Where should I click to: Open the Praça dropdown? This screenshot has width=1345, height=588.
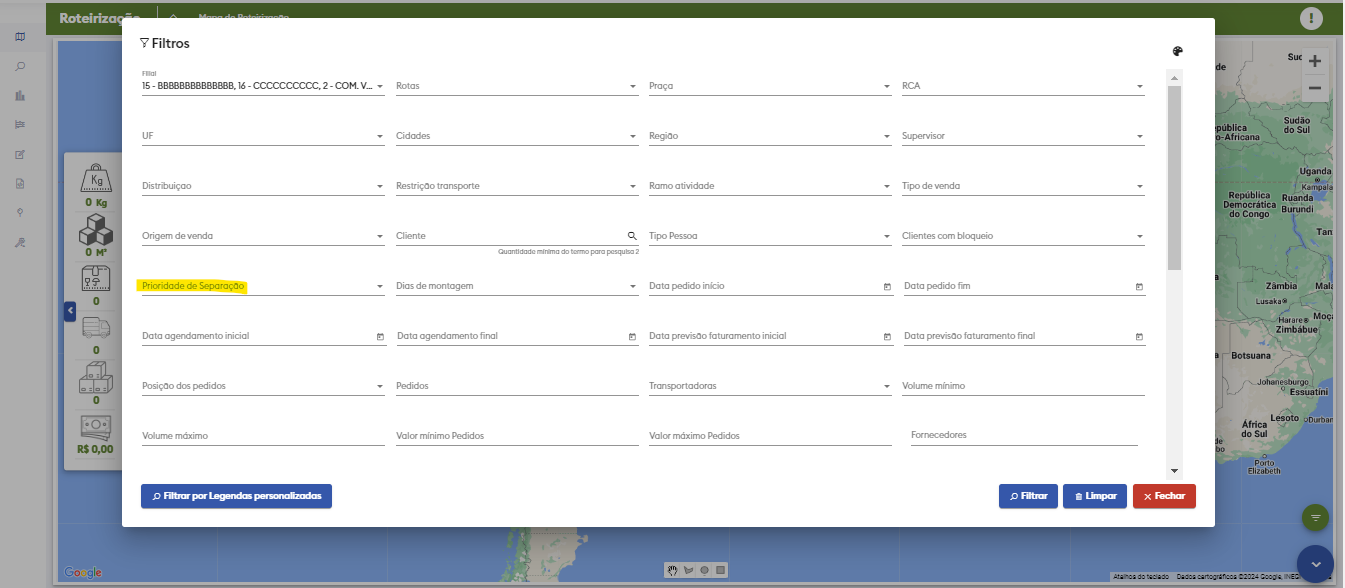point(769,86)
